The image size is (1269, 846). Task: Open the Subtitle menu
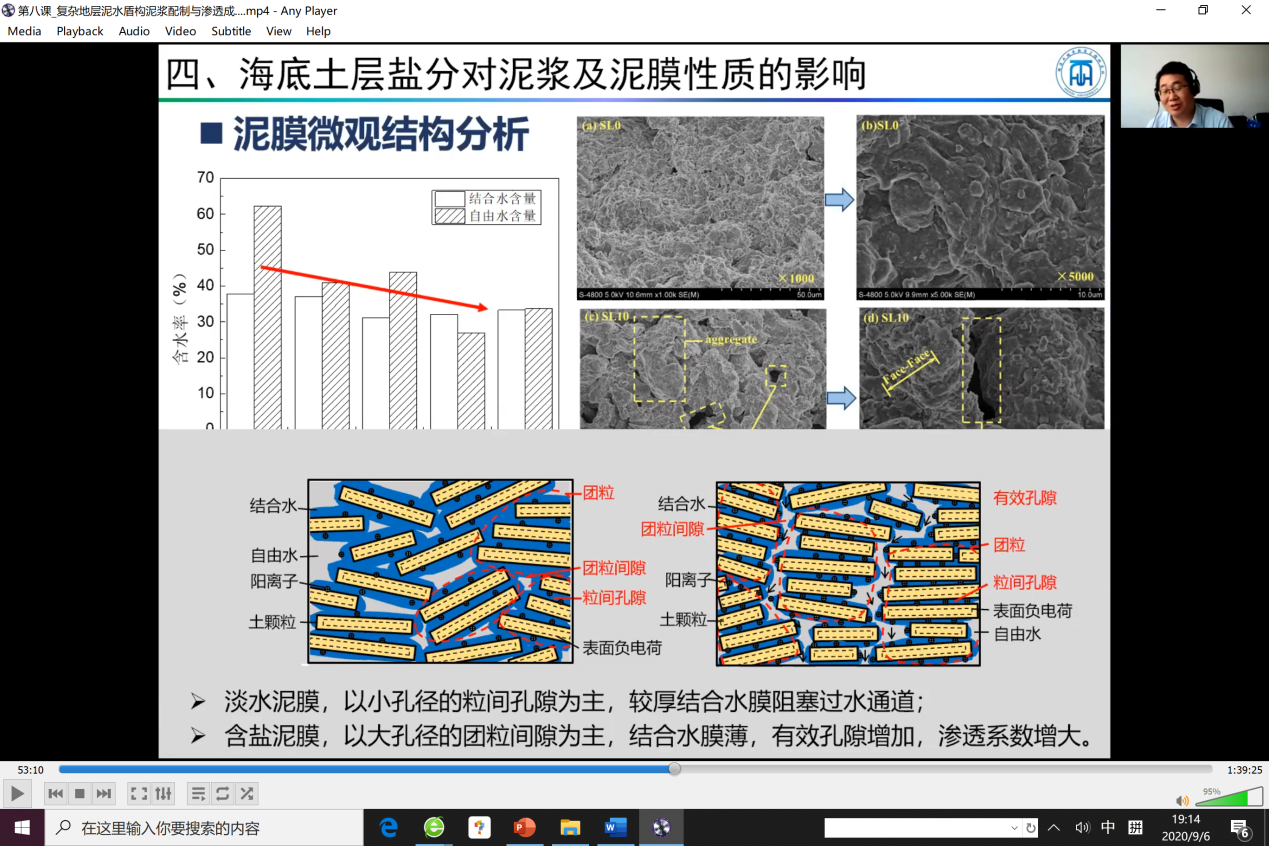(x=231, y=31)
